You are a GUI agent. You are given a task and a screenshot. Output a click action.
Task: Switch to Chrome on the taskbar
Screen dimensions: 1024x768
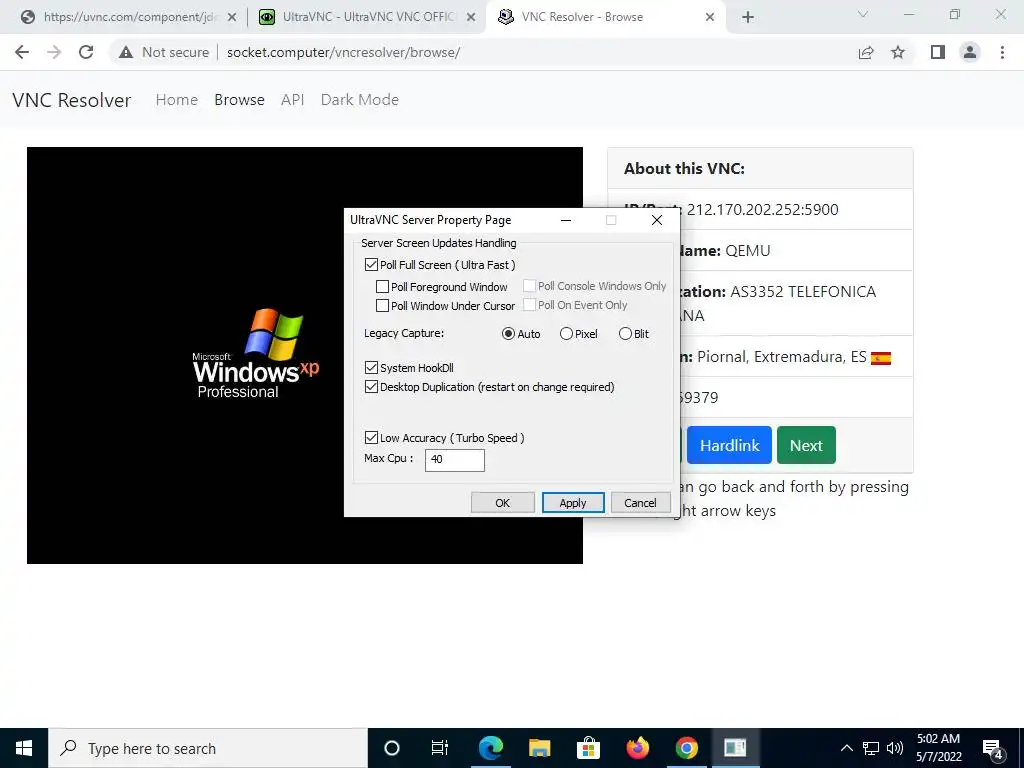click(x=686, y=748)
